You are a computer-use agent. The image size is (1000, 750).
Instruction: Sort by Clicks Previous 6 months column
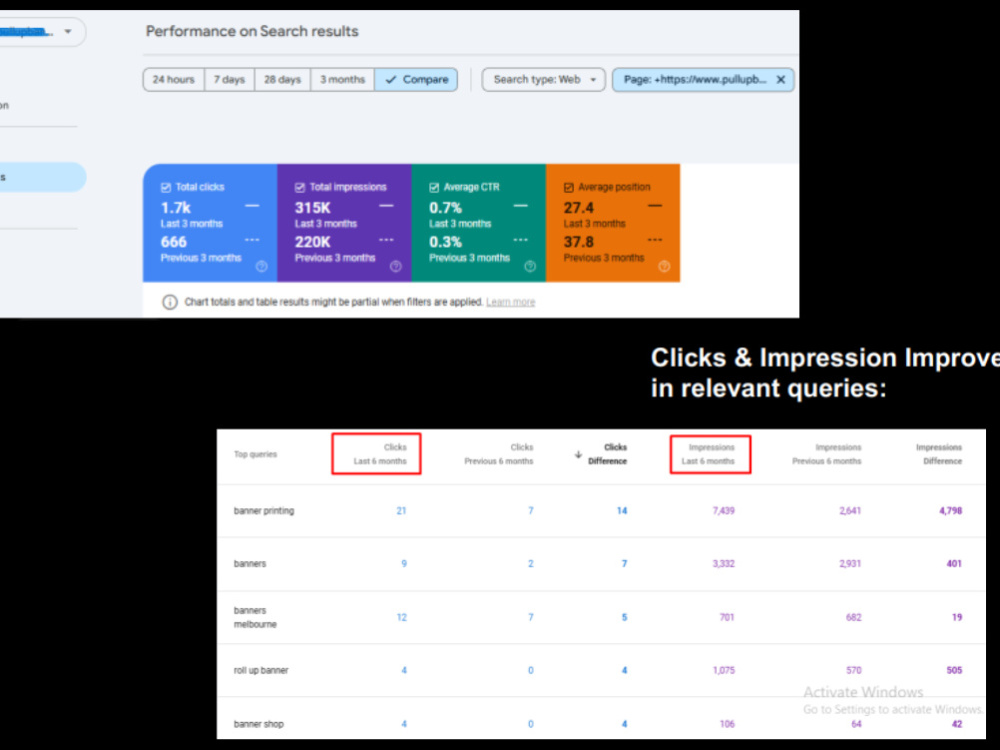point(499,454)
